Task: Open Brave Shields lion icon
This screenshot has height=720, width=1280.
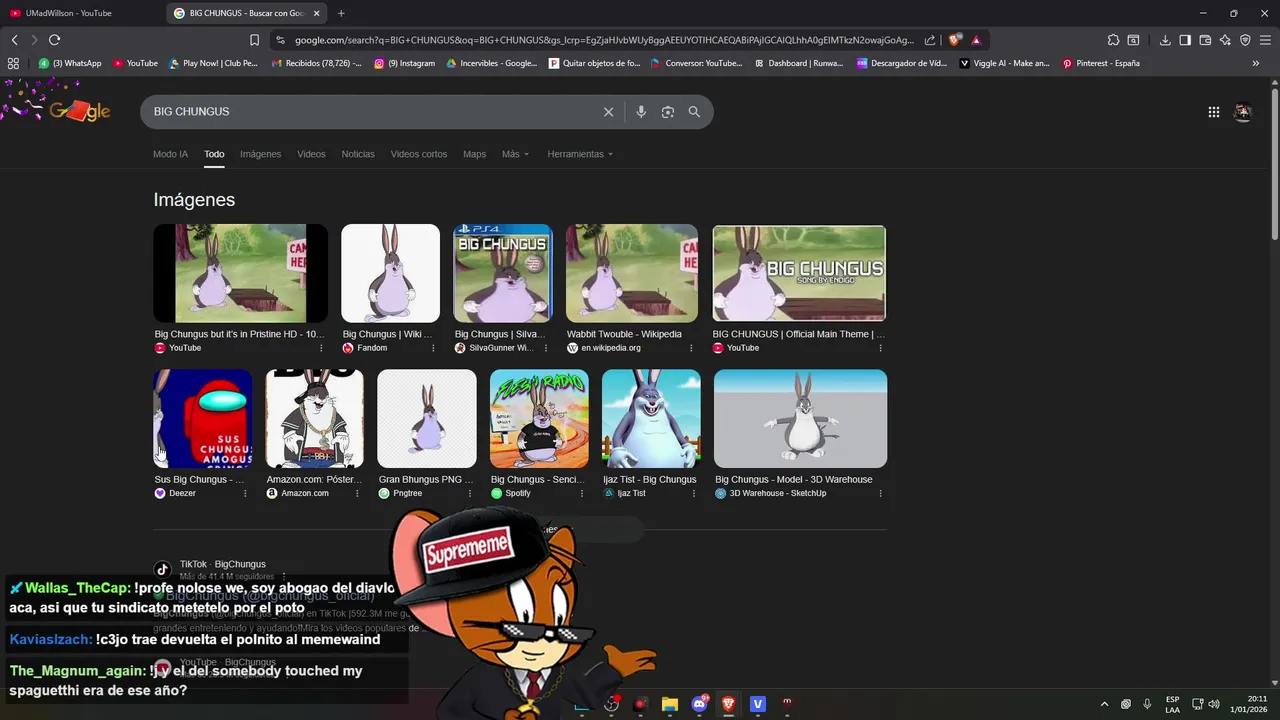Action: click(955, 40)
